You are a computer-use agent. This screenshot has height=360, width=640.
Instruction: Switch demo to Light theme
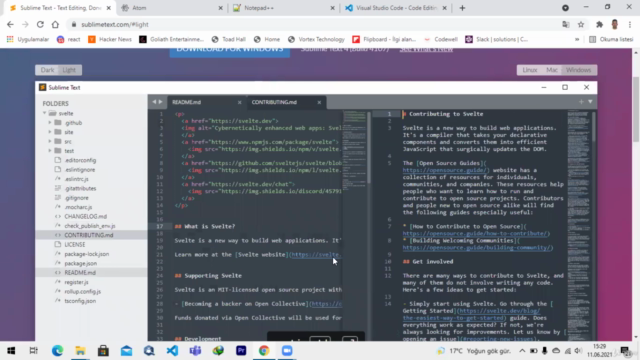tap(69, 70)
